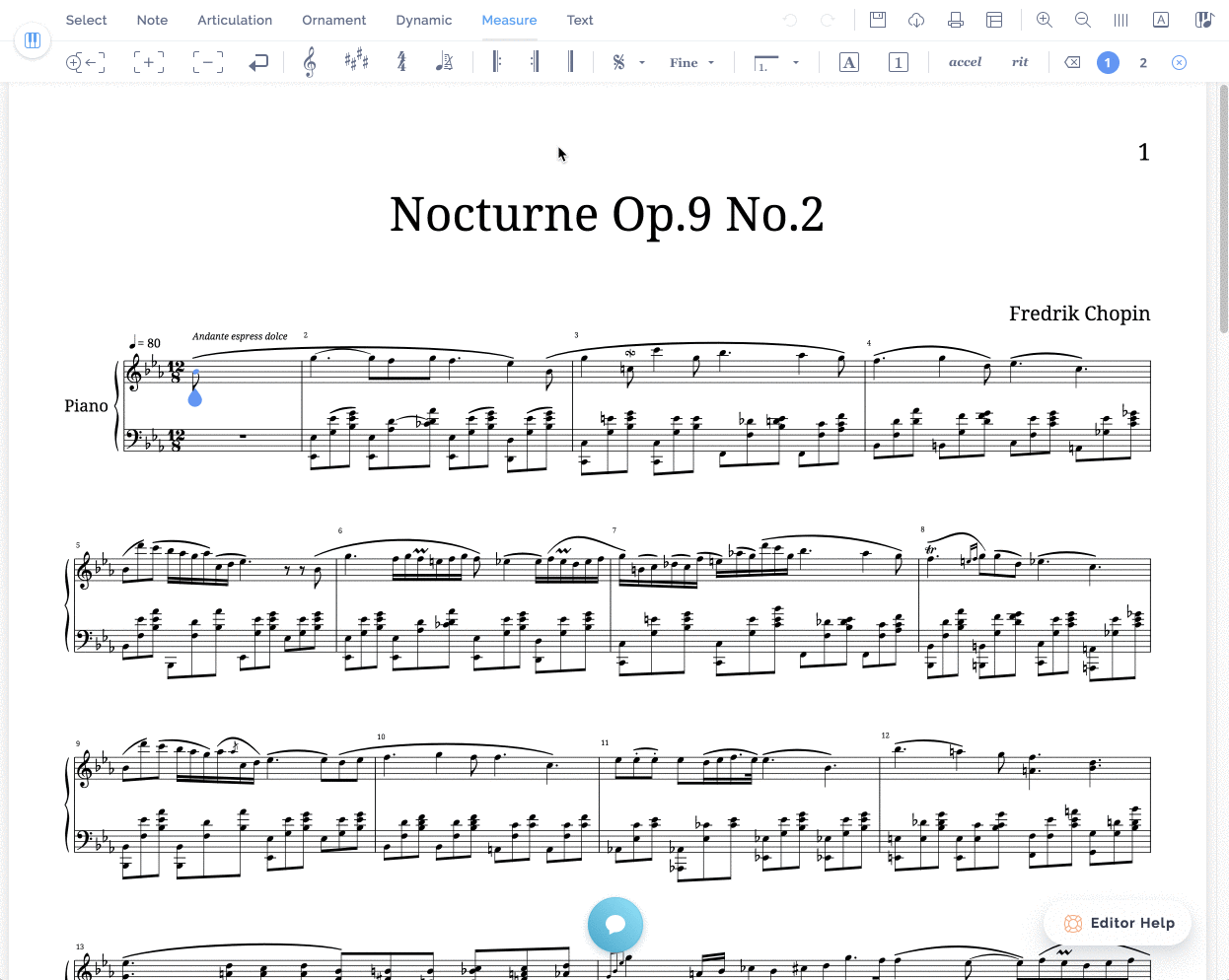Switch to voice 1
This screenshot has width=1229, height=980.
(1108, 62)
